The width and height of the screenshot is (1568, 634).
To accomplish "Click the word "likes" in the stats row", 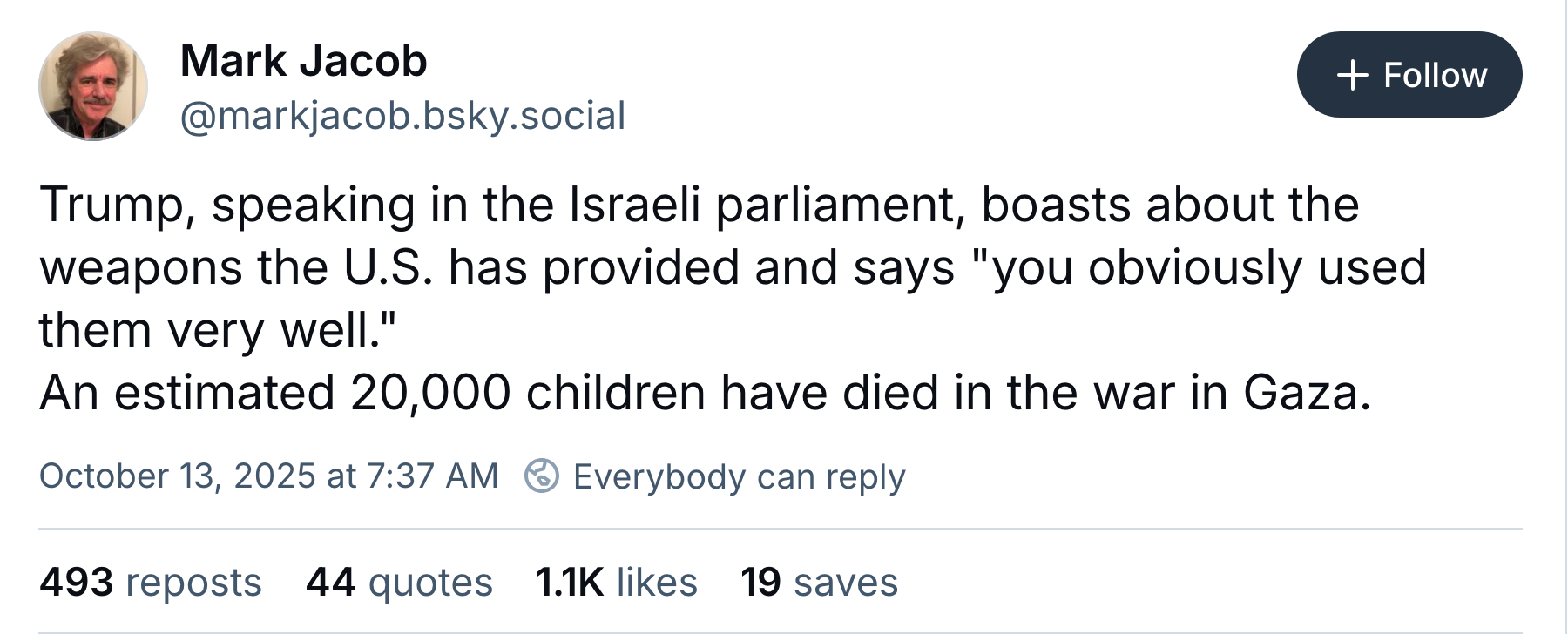I will click(657, 582).
